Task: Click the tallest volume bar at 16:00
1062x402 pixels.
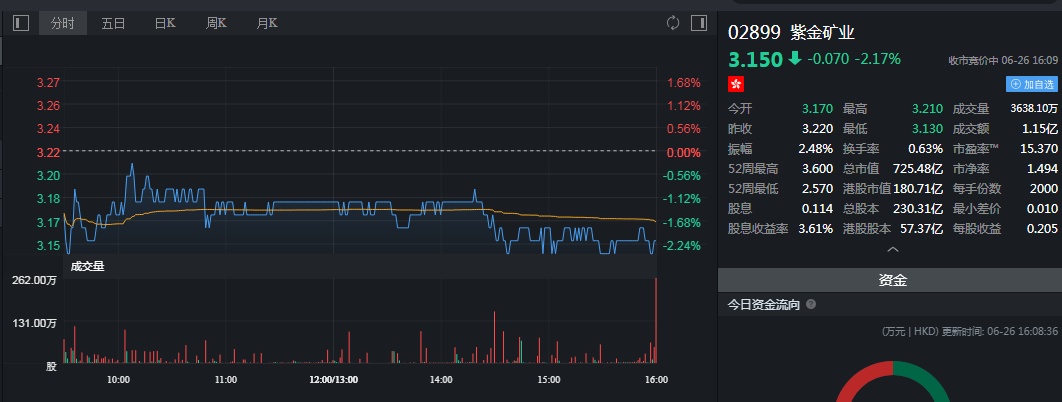Action: coord(656,320)
